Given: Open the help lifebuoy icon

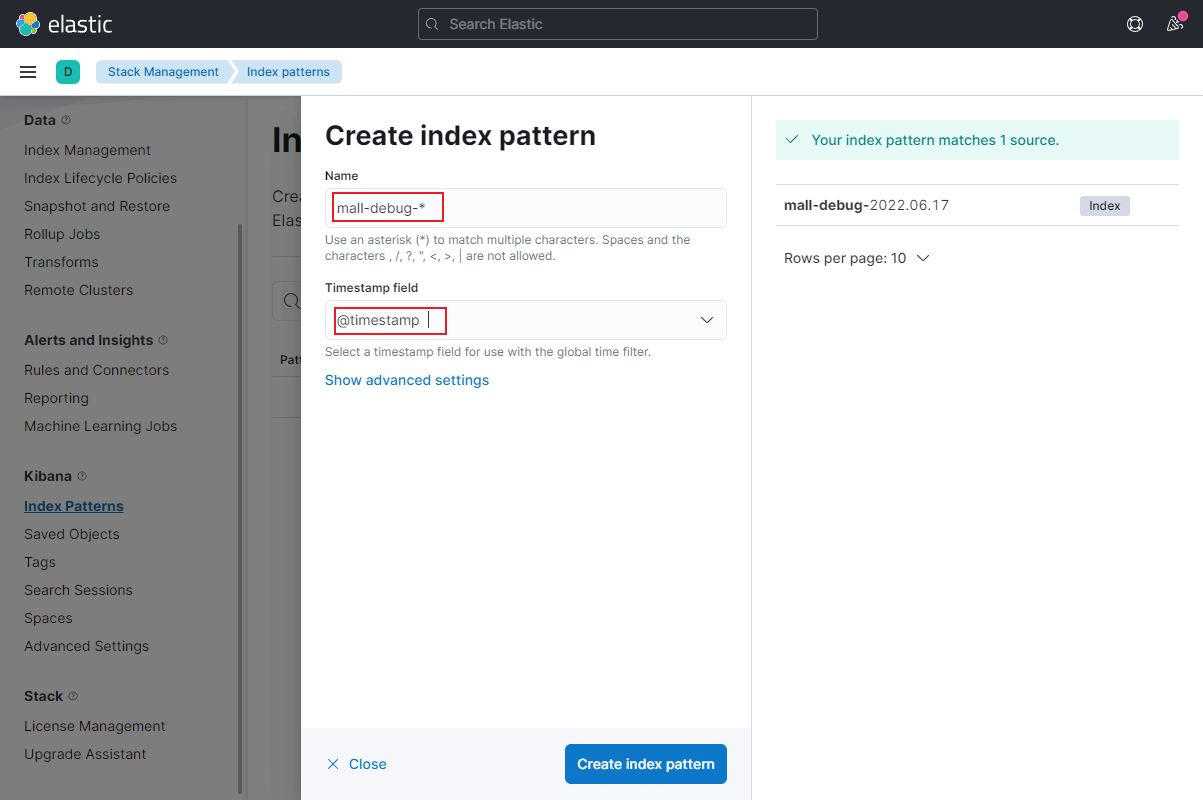Looking at the screenshot, I should click(x=1135, y=24).
